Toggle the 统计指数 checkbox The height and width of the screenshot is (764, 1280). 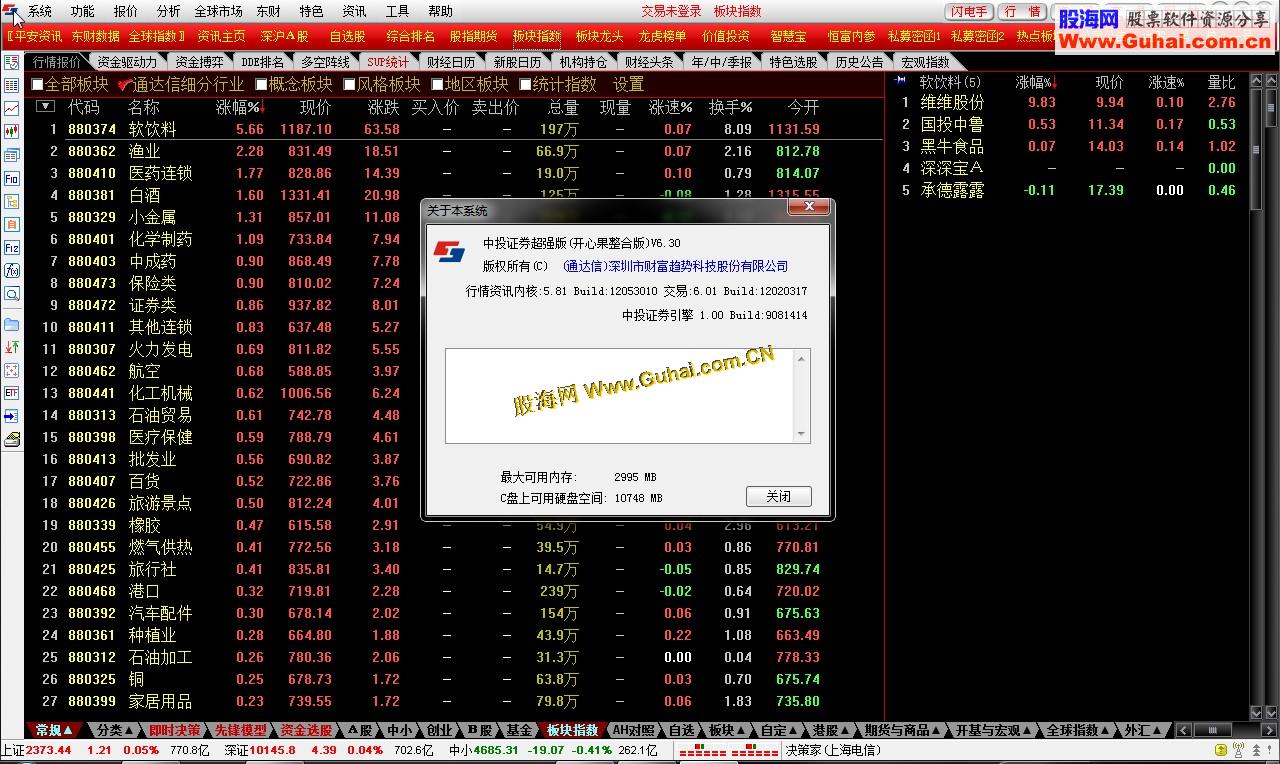525,85
